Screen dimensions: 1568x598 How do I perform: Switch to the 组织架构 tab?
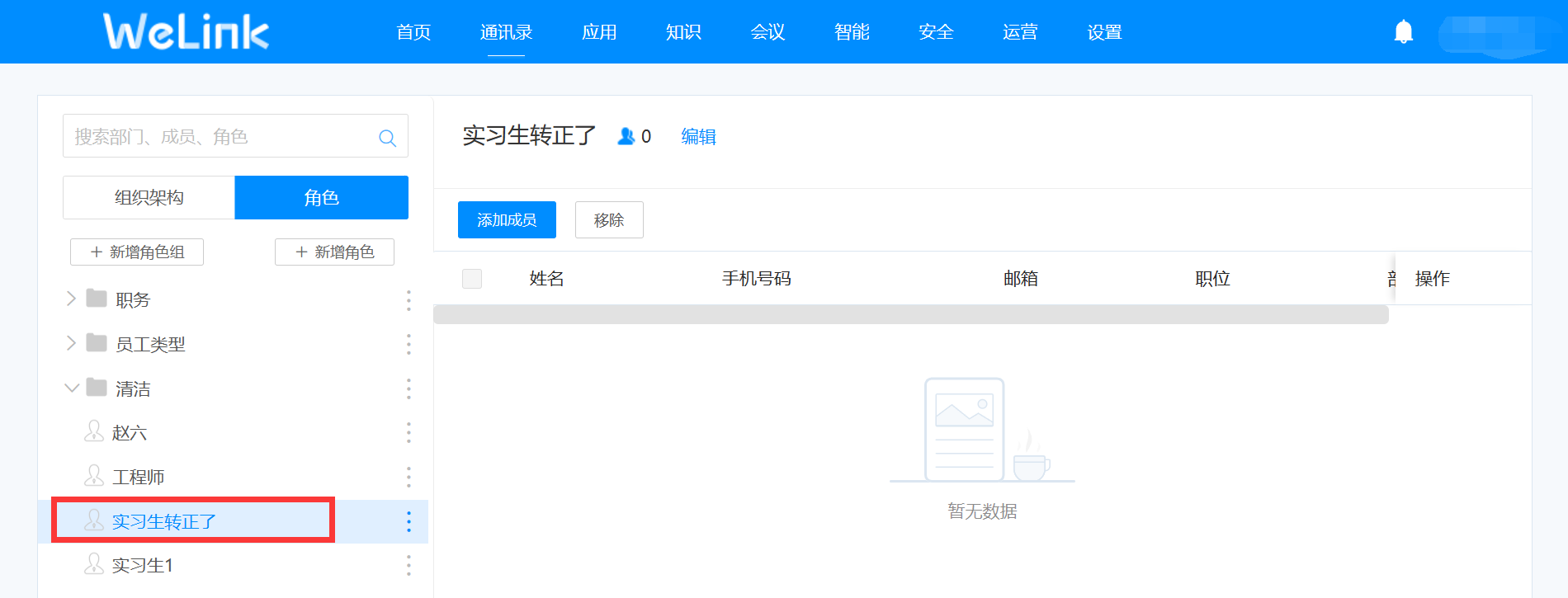[149, 198]
